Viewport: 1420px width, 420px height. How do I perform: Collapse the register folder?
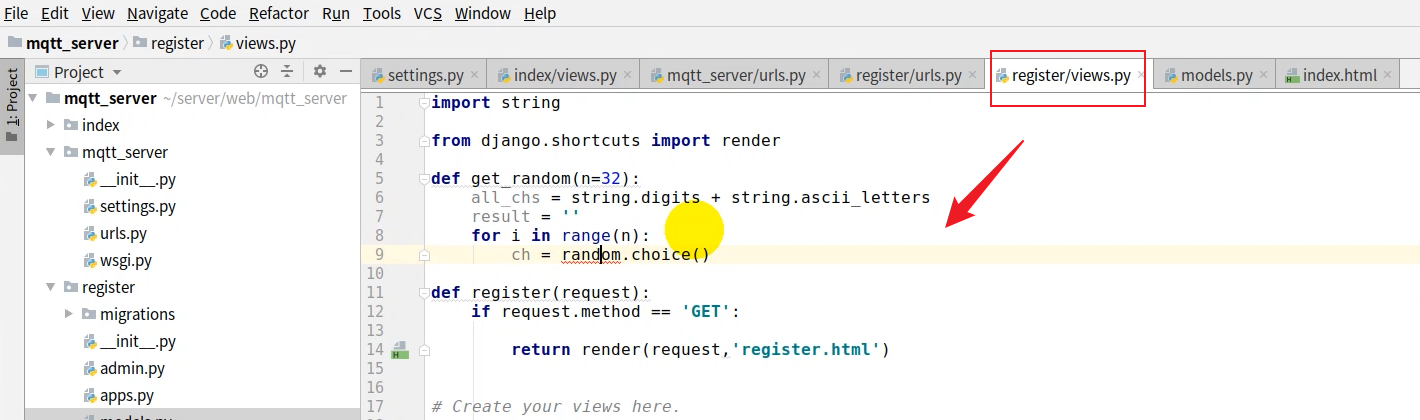pos(51,287)
